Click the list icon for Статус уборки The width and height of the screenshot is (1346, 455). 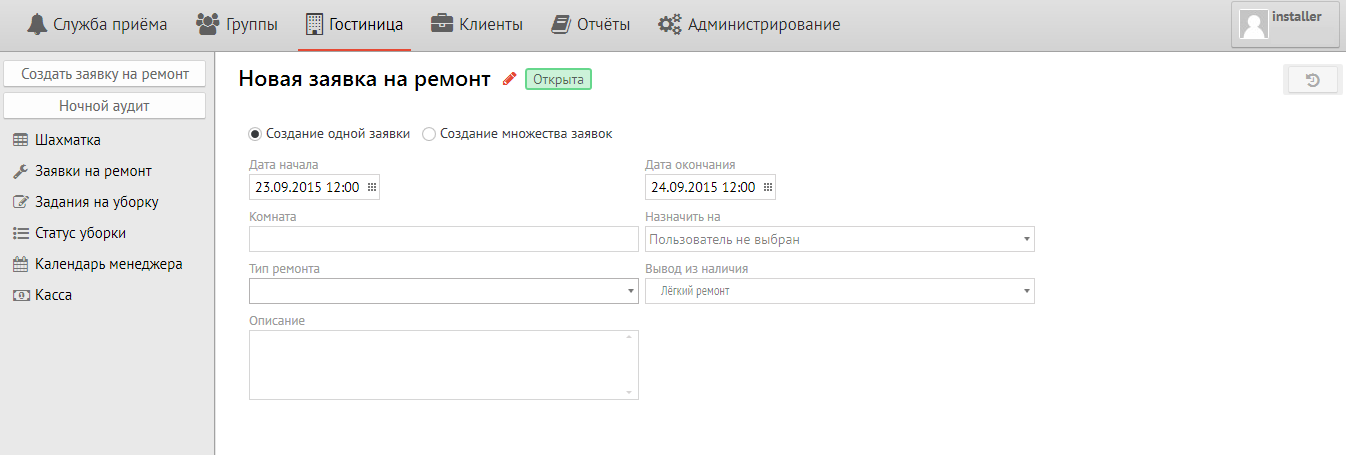pos(20,233)
